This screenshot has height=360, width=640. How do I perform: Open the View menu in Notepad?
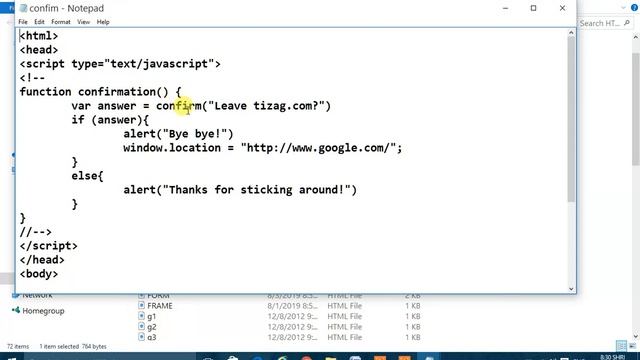[x=84, y=22]
